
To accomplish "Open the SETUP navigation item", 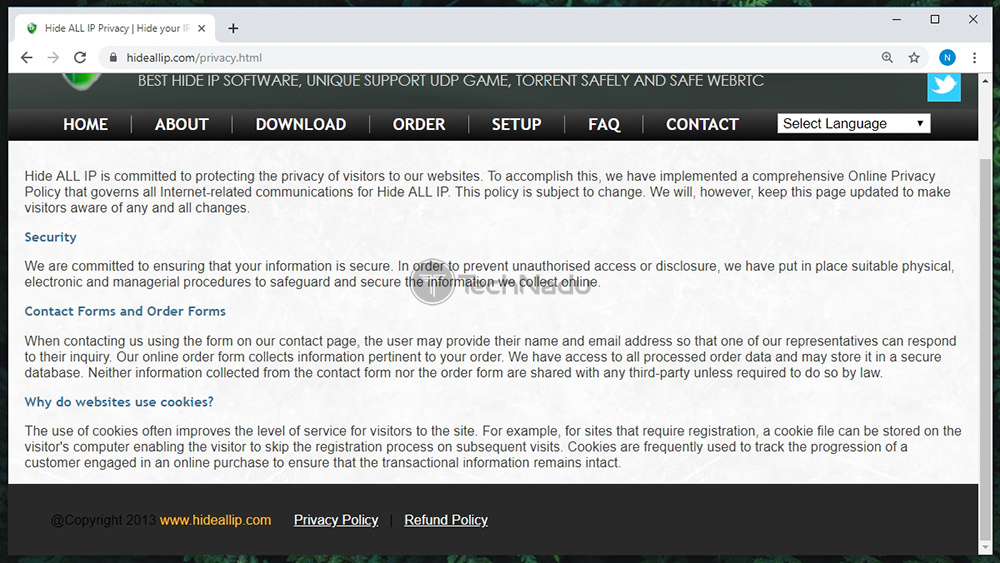I will (517, 124).
